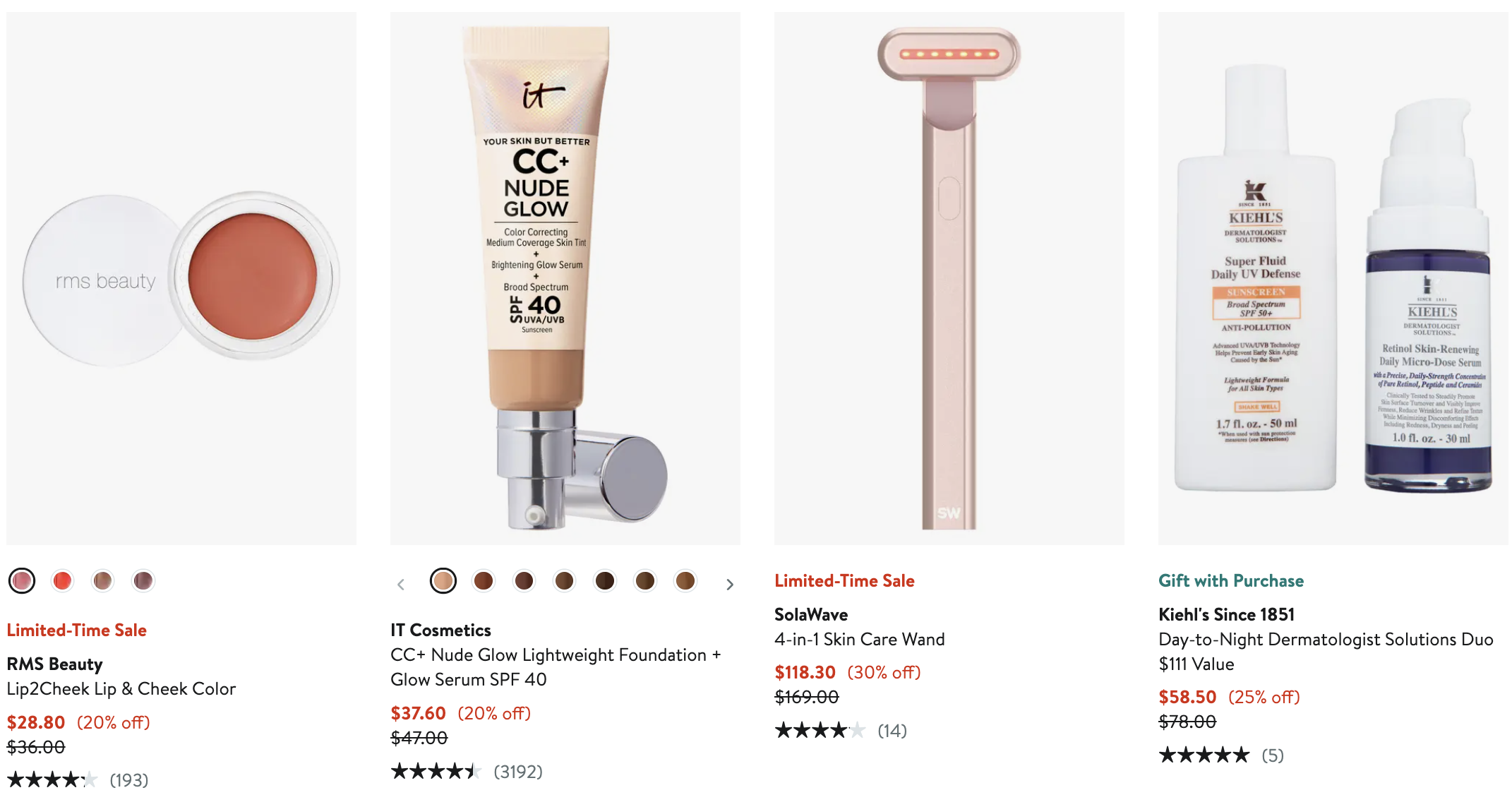This screenshot has height=795, width=1512.
Task: Open Kiehl's duo product image
Action: click(1333, 278)
